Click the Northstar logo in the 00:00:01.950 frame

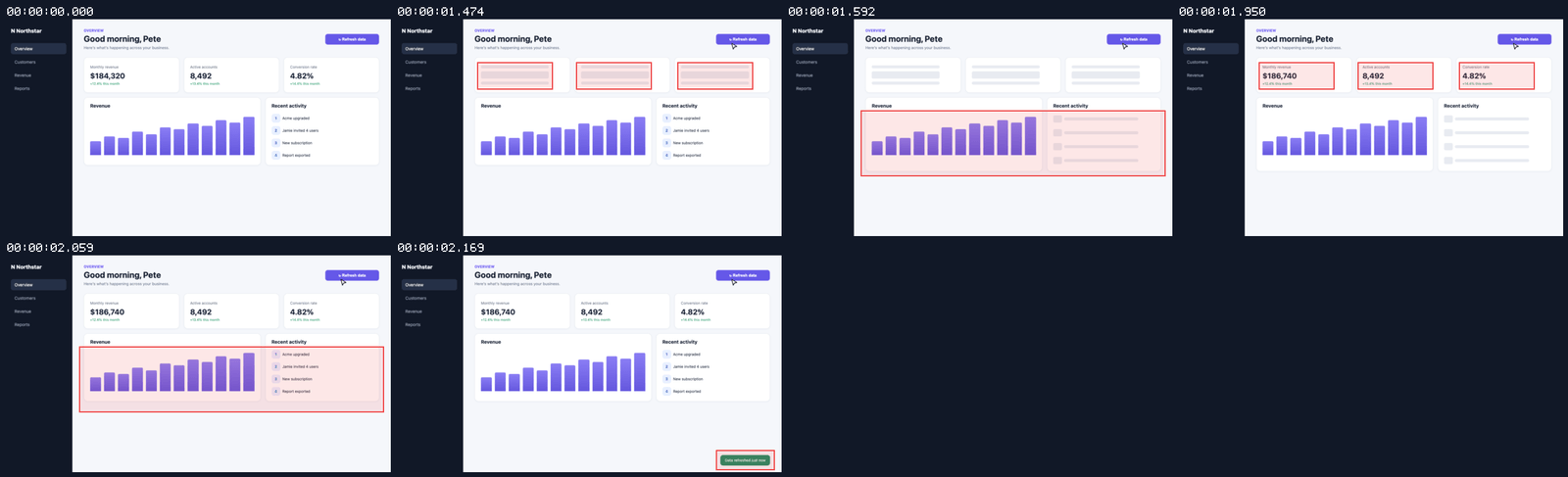1199,31
